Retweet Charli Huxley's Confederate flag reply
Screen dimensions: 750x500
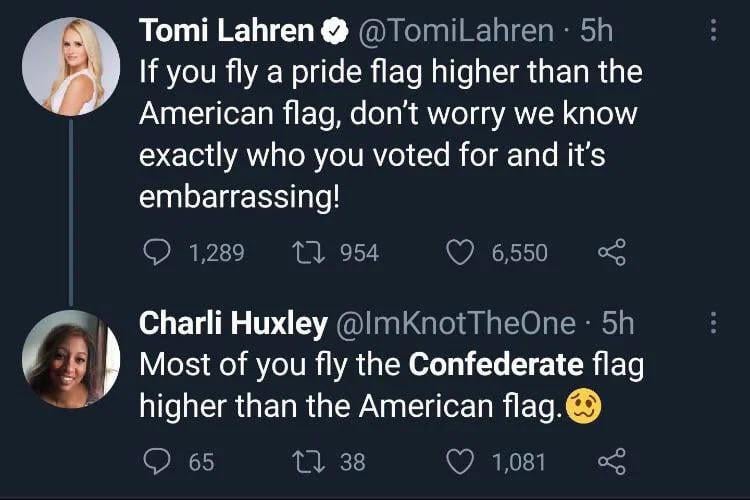[308, 461]
